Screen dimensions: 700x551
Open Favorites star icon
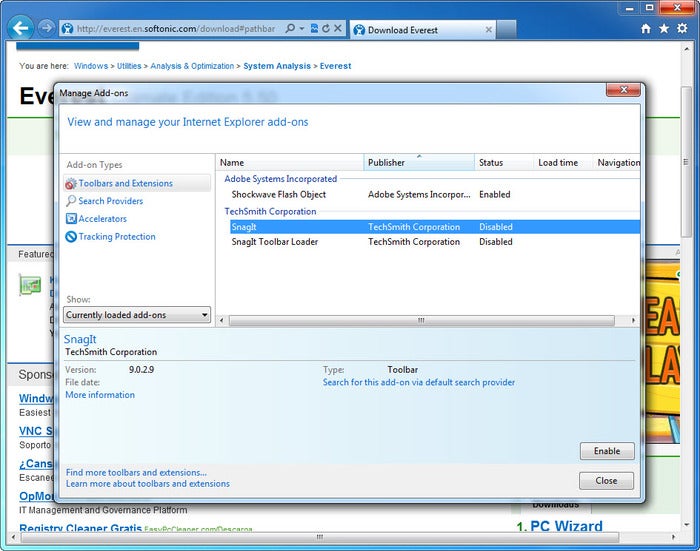[664, 29]
